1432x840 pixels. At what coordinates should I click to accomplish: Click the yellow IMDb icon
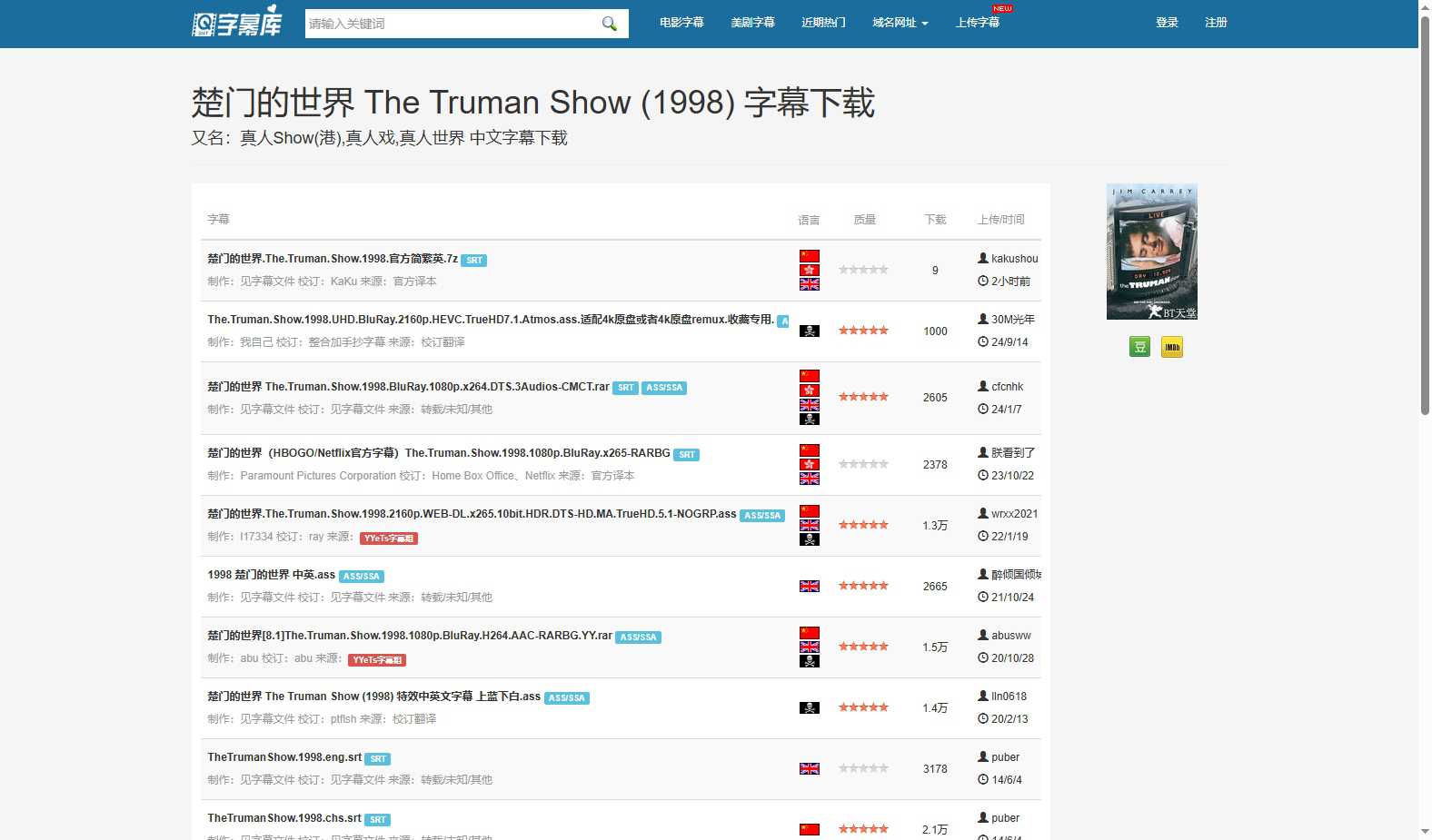[x=1172, y=347]
